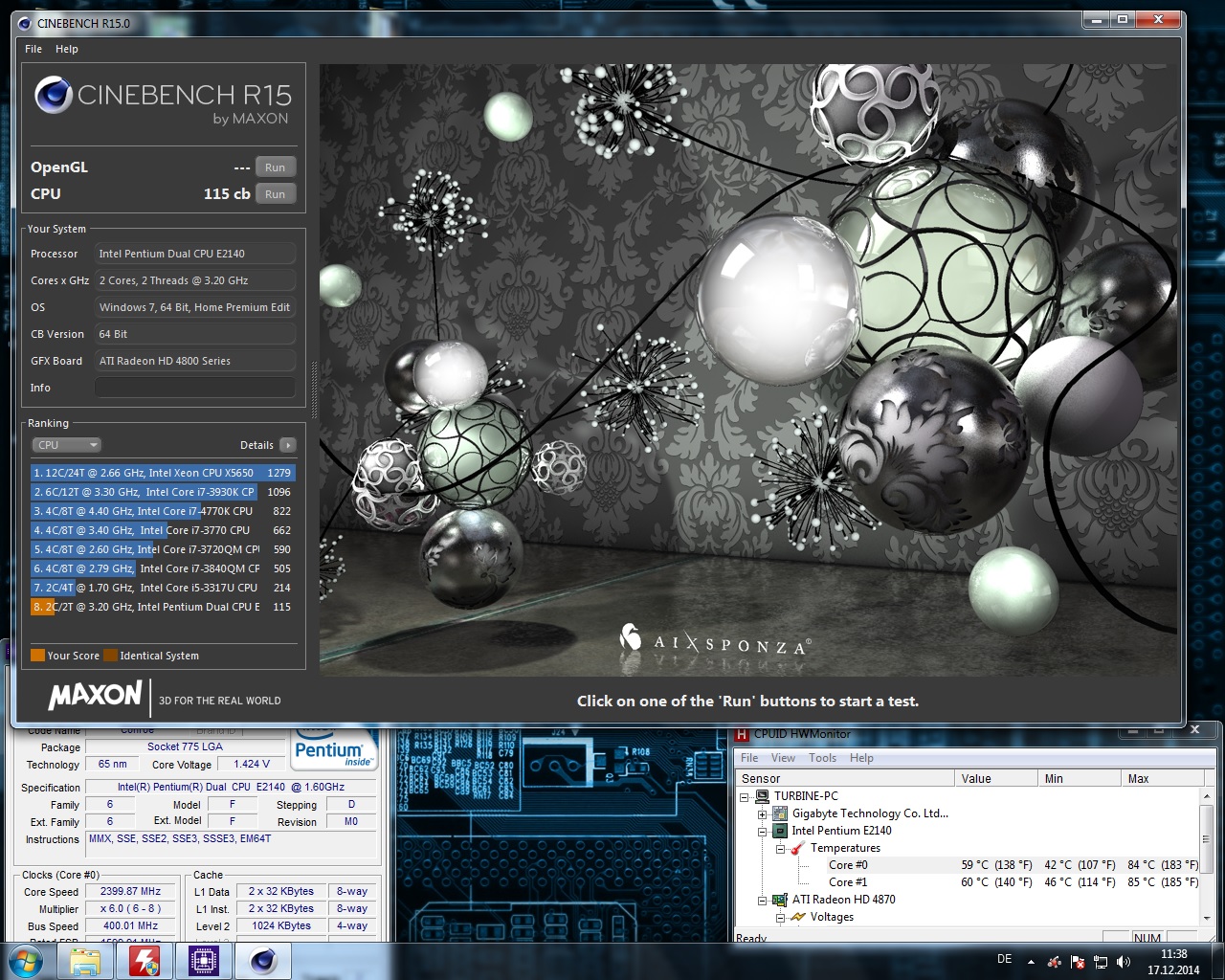Select the i7-3930K ranking entry

pos(163,492)
